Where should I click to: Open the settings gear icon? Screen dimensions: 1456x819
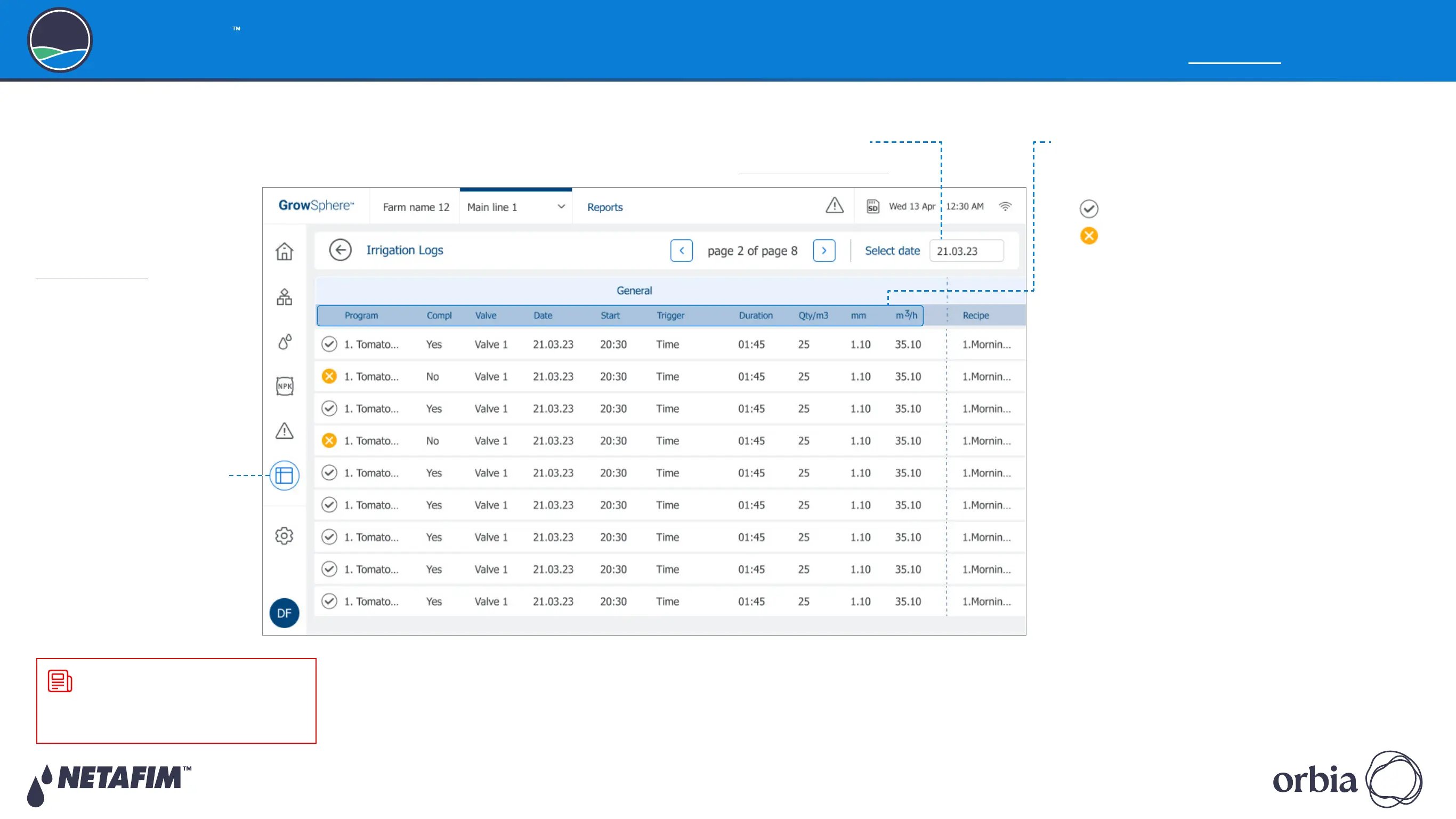[x=284, y=536]
